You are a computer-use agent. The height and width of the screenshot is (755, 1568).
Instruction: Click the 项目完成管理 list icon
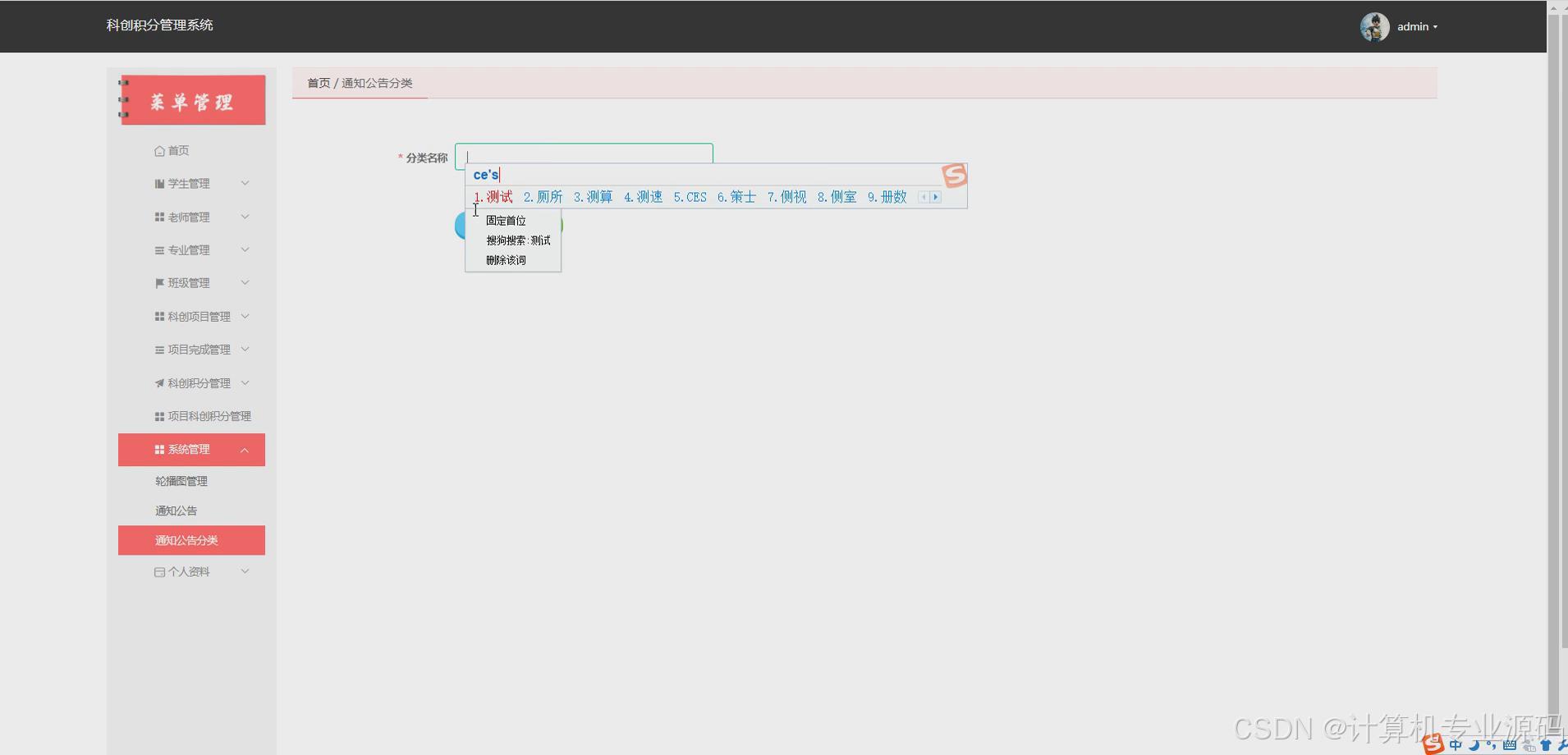coord(159,350)
